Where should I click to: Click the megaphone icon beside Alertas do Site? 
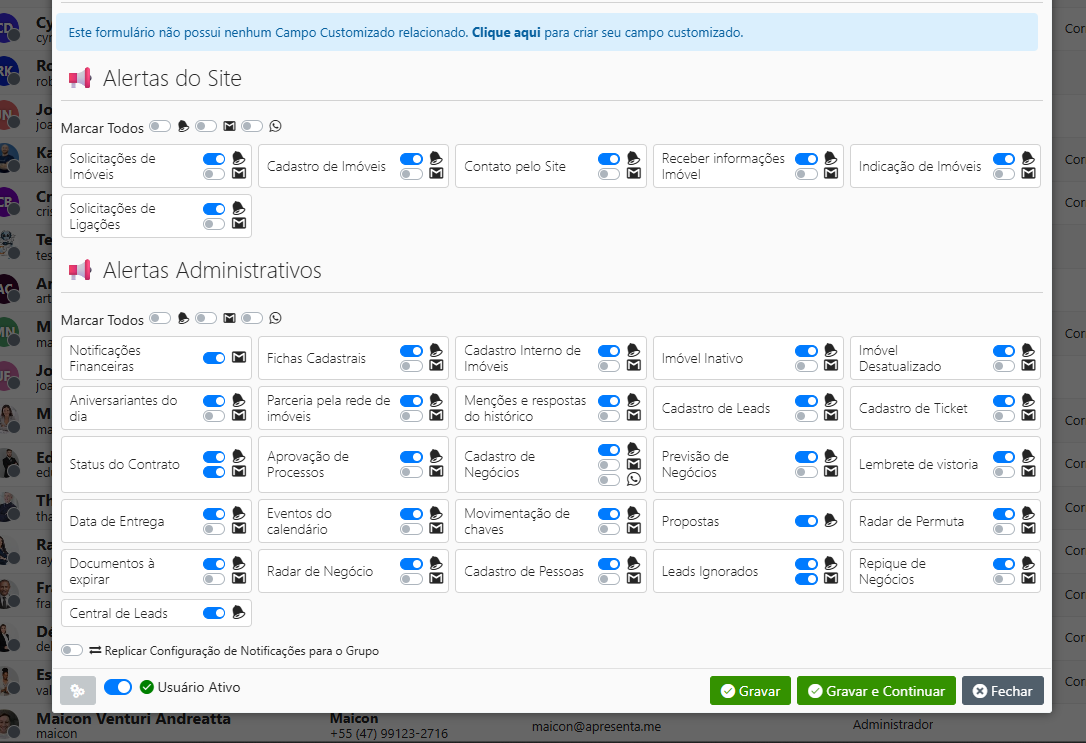(x=80, y=79)
